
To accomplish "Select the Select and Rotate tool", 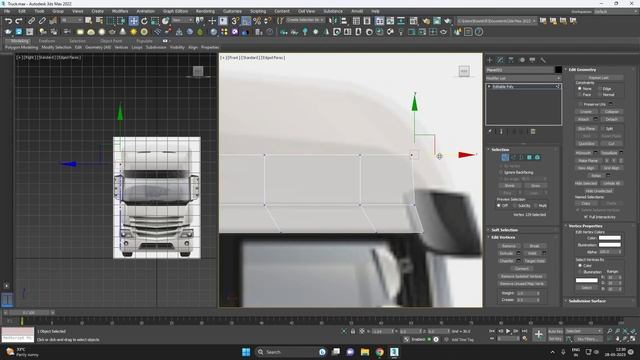I will tap(144, 21).
